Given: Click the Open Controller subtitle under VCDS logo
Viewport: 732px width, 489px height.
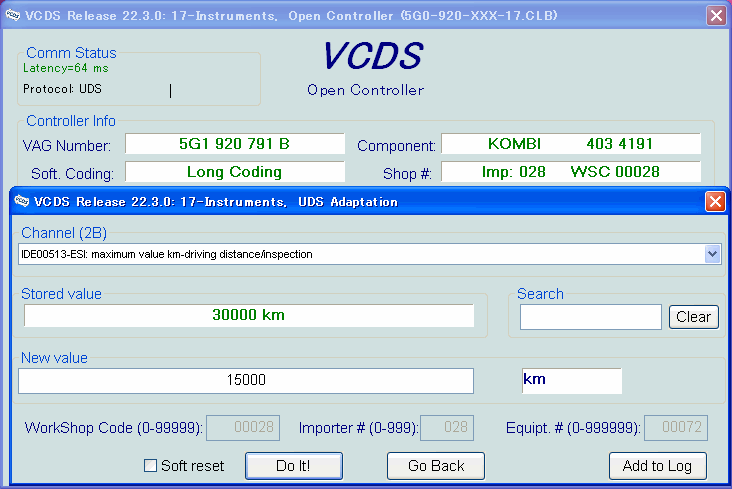Looking at the screenshot, I should 366,90.
